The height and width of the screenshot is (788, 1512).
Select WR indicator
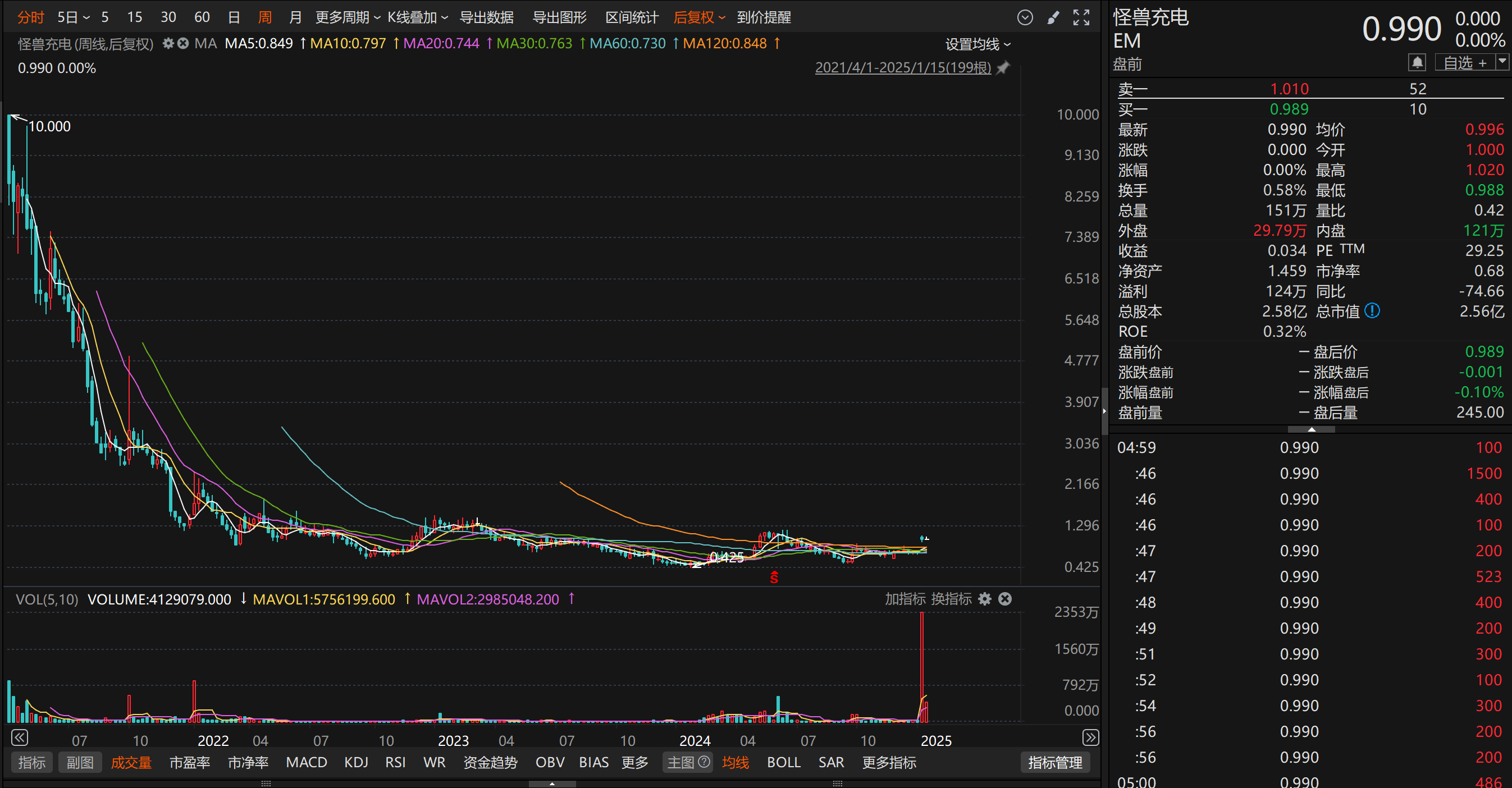coord(435,762)
